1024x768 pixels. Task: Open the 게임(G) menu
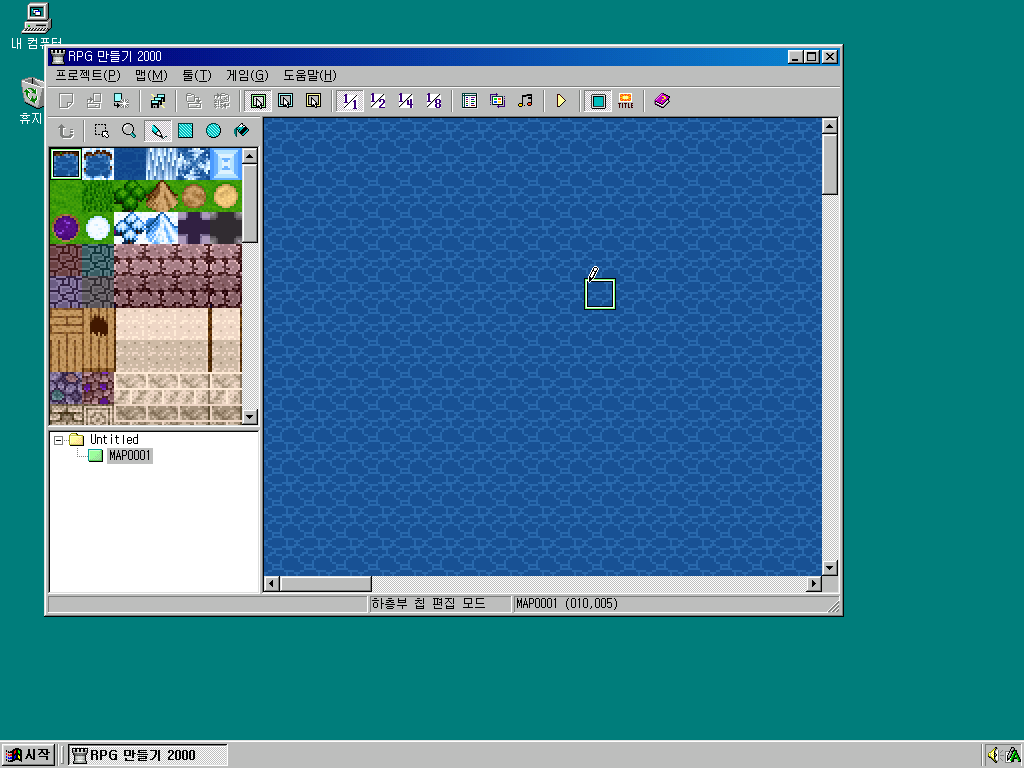[x=247, y=76]
